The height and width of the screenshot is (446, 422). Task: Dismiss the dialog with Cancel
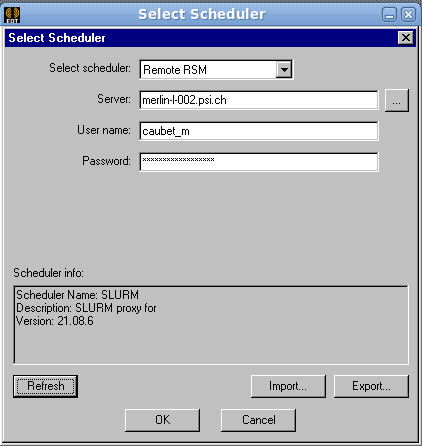pos(258,420)
